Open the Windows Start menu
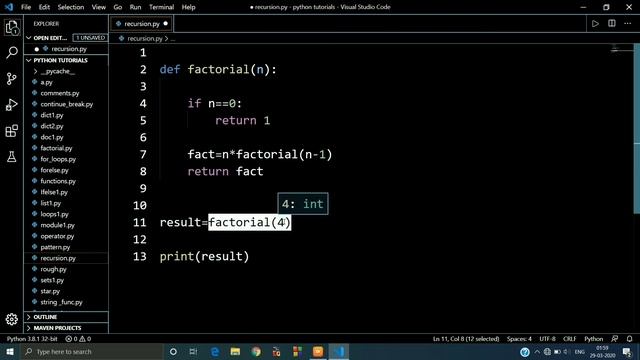Viewport: 640px width, 360px height. pos(10,351)
